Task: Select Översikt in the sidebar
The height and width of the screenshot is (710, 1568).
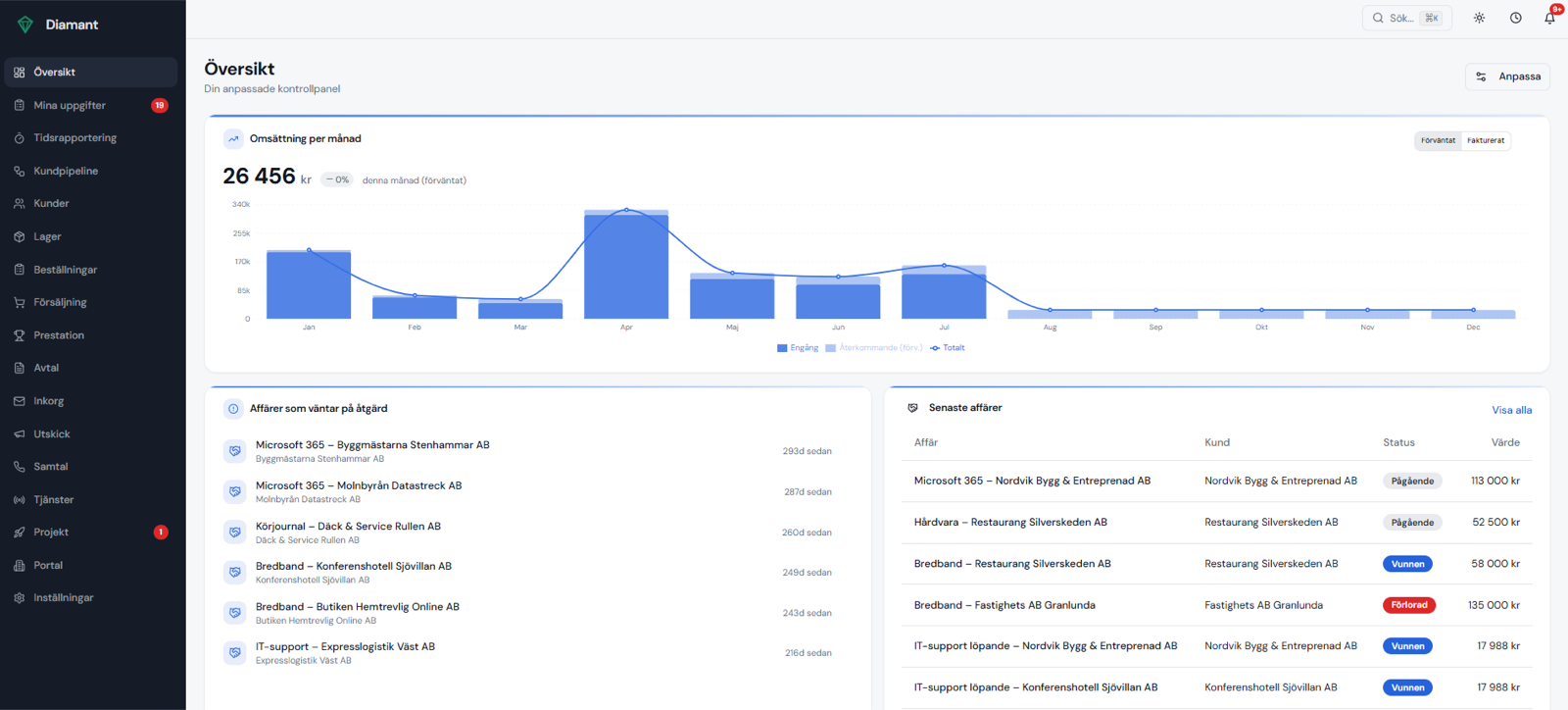Action: click(91, 72)
